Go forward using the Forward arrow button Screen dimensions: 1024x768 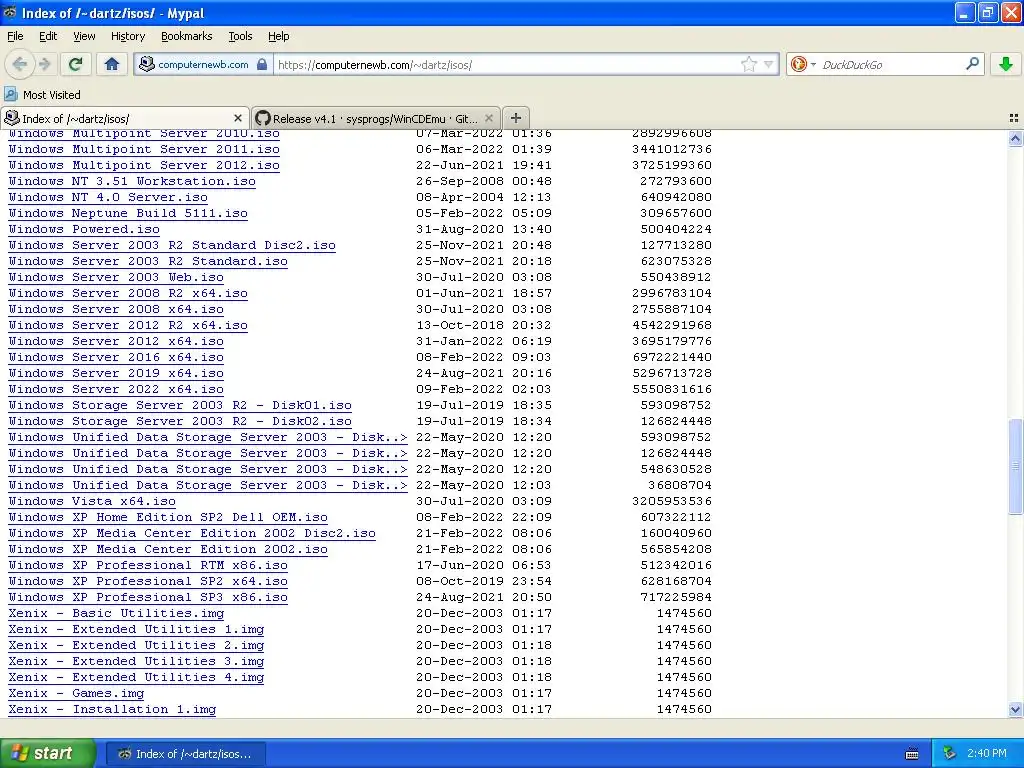coord(44,64)
